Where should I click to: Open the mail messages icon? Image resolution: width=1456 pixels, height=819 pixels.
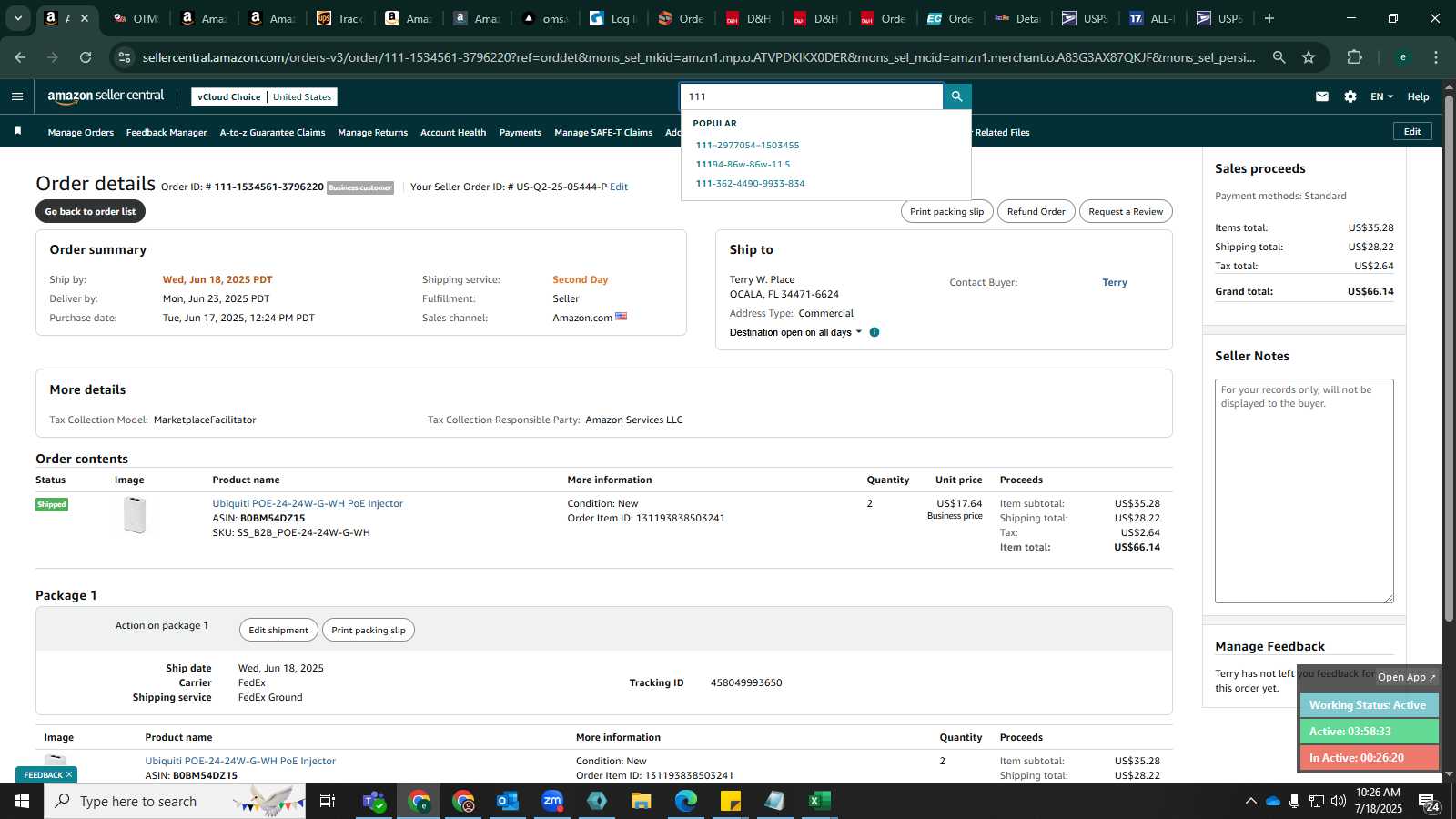click(1322, 96)
